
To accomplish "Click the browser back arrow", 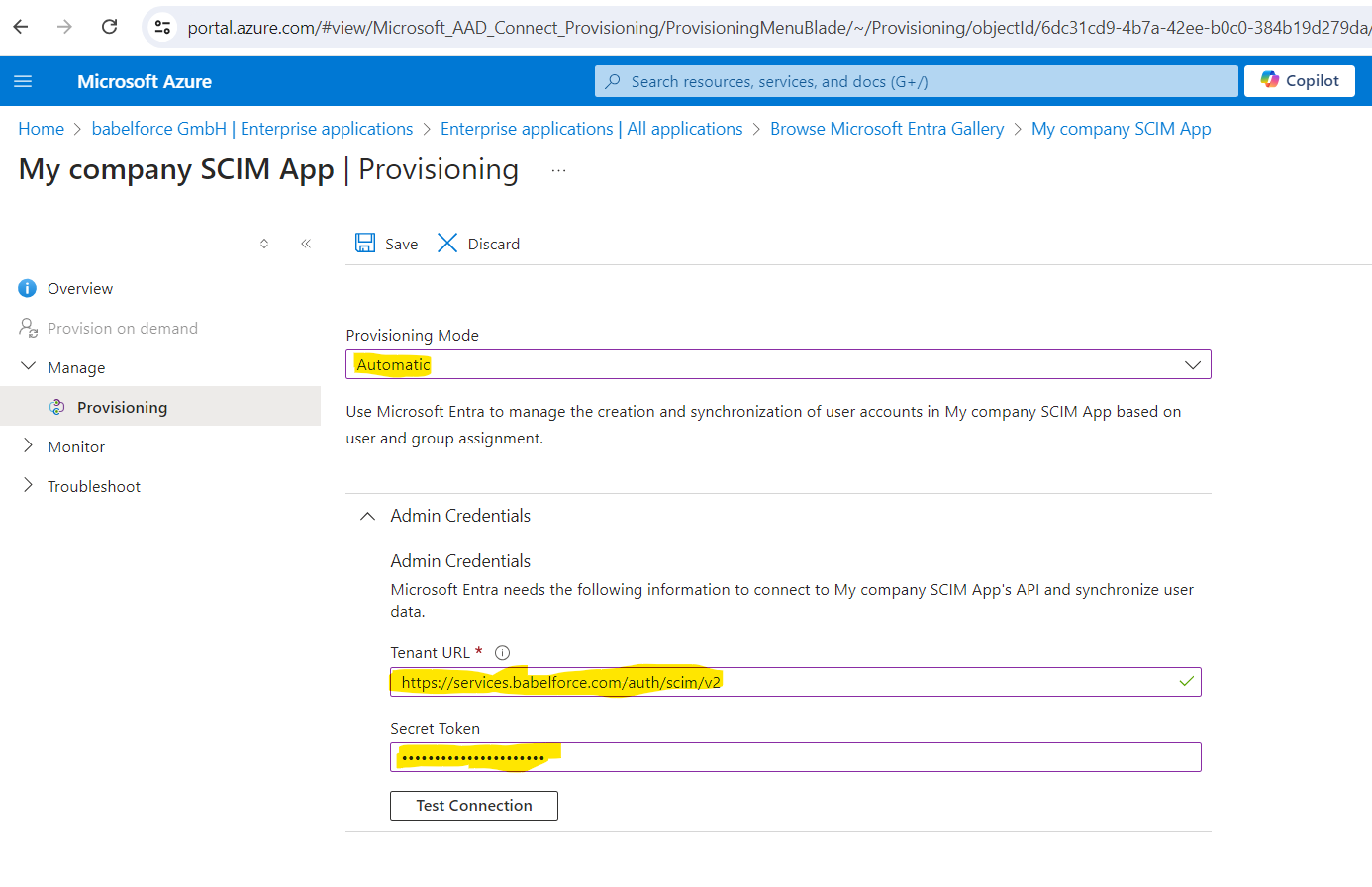I will click(x=21, y=27).
